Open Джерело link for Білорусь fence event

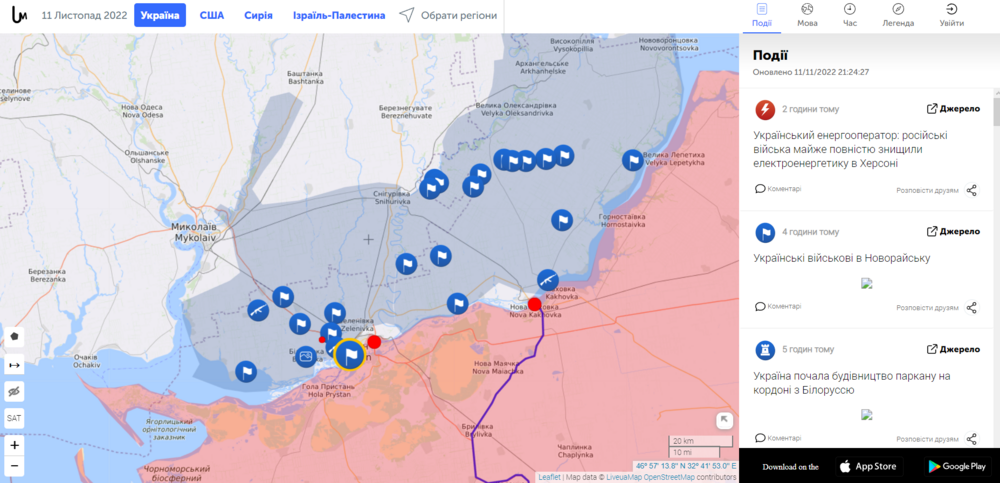[x=953, y=348]
